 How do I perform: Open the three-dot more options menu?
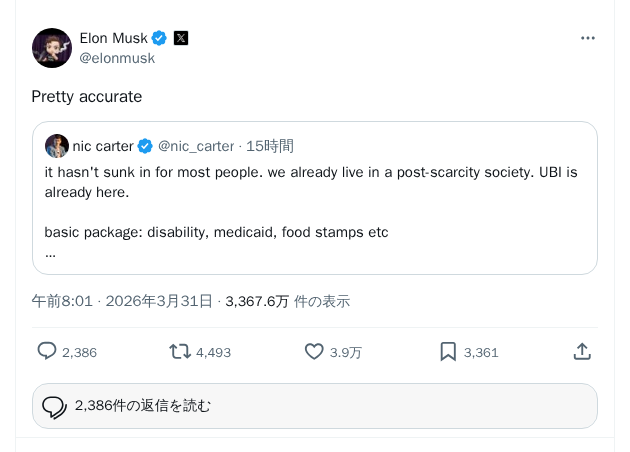point(588,38)
